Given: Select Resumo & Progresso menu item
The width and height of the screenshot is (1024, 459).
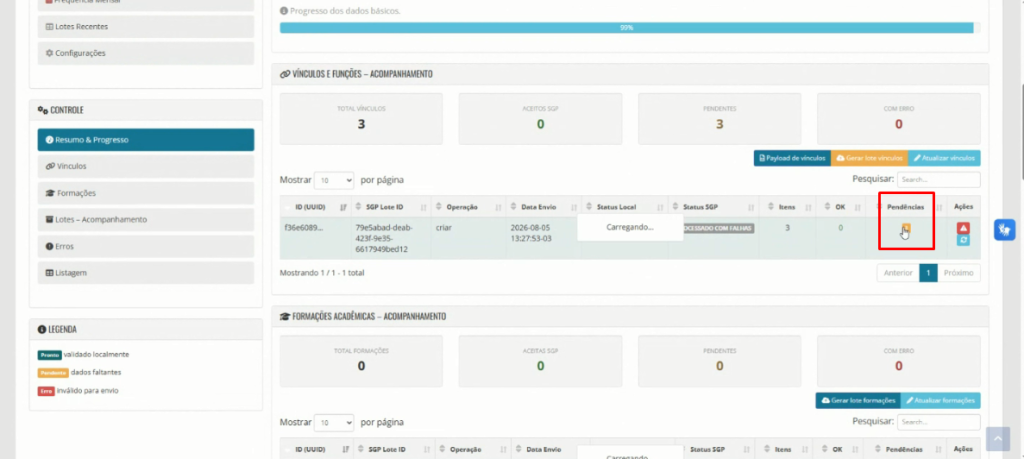Looking at the screenshot, I should [146, 140].
